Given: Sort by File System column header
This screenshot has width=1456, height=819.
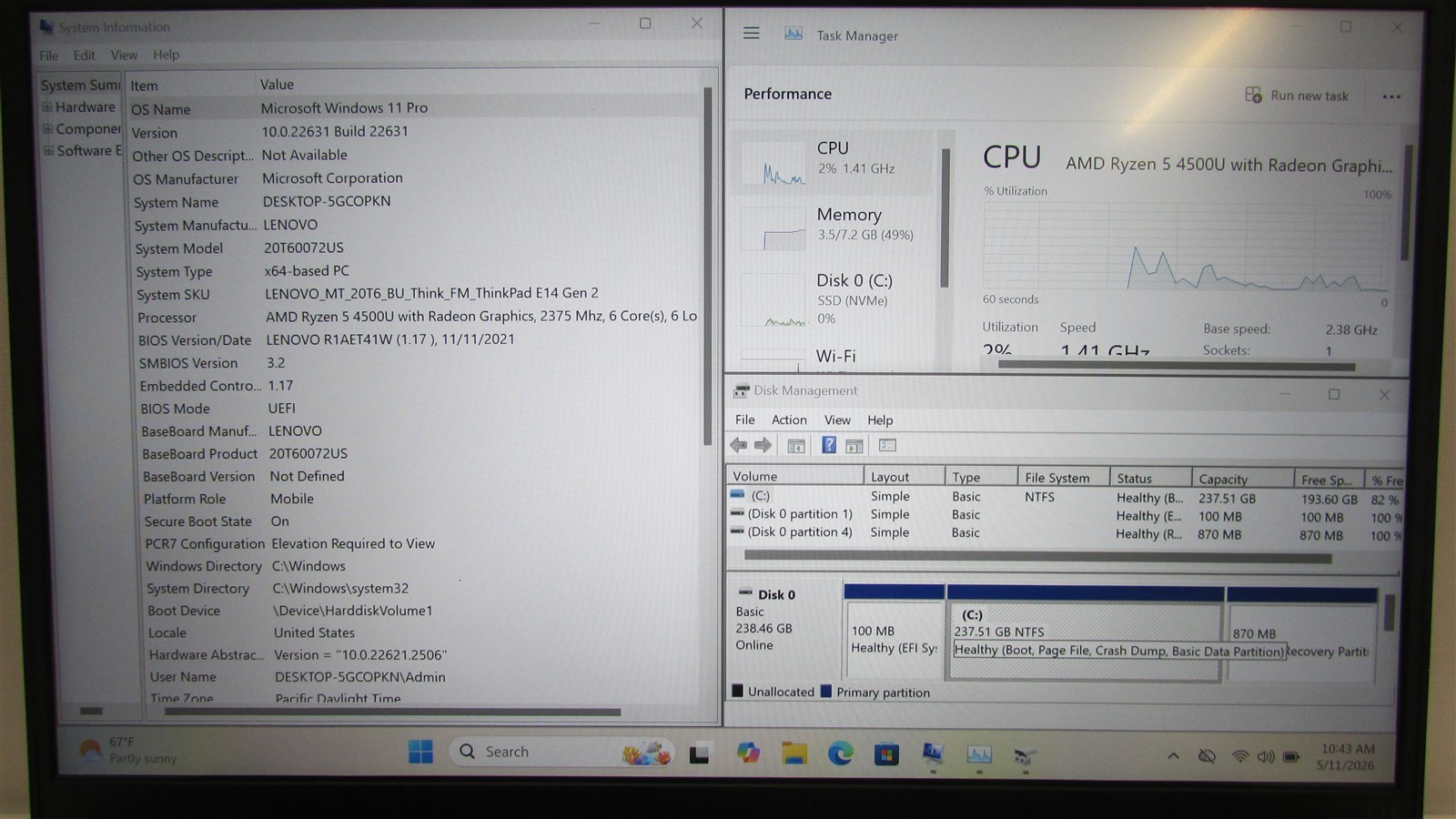Looking at the screenshot, I should pyautogui.click(x=1064, y=477).
